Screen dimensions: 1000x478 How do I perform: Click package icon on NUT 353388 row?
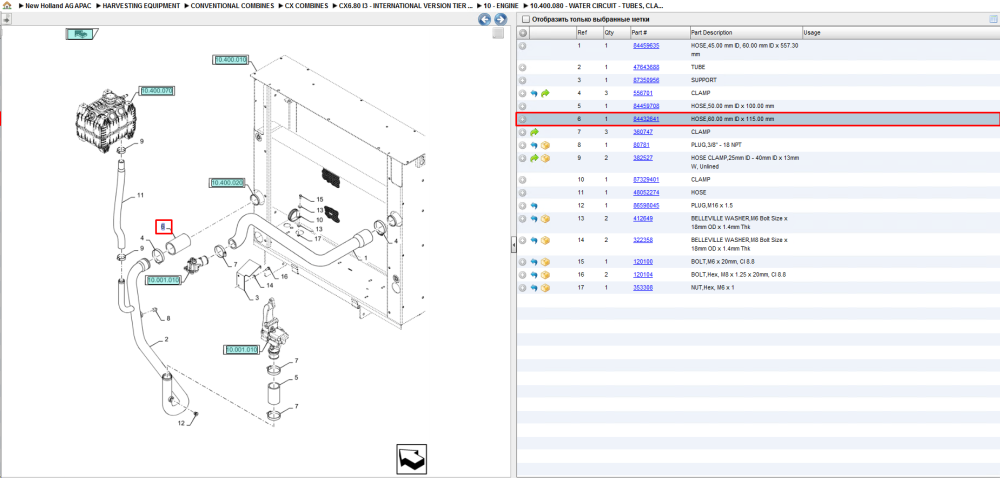point(545,288)
